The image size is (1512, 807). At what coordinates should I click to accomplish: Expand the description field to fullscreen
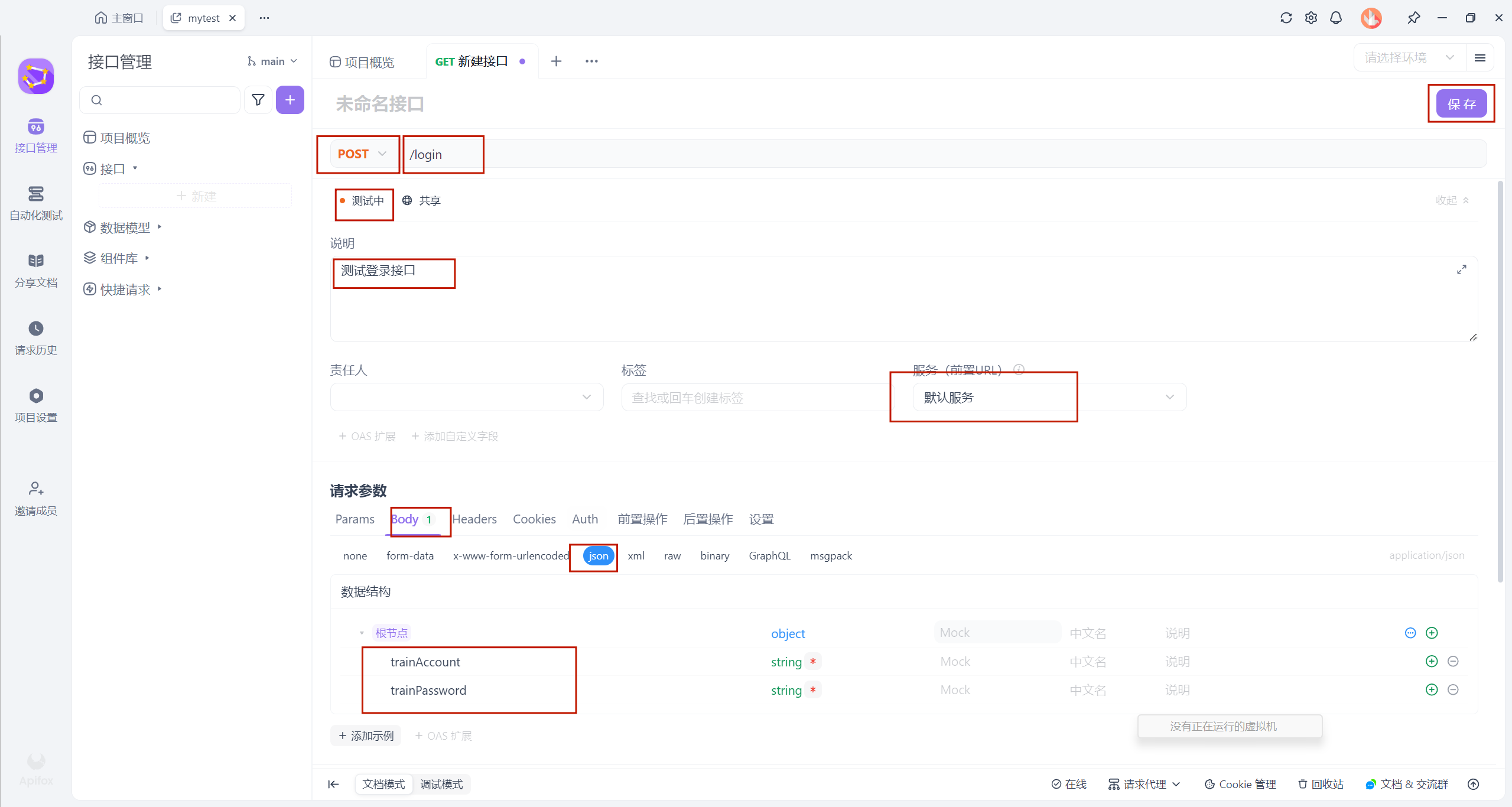1461,269
